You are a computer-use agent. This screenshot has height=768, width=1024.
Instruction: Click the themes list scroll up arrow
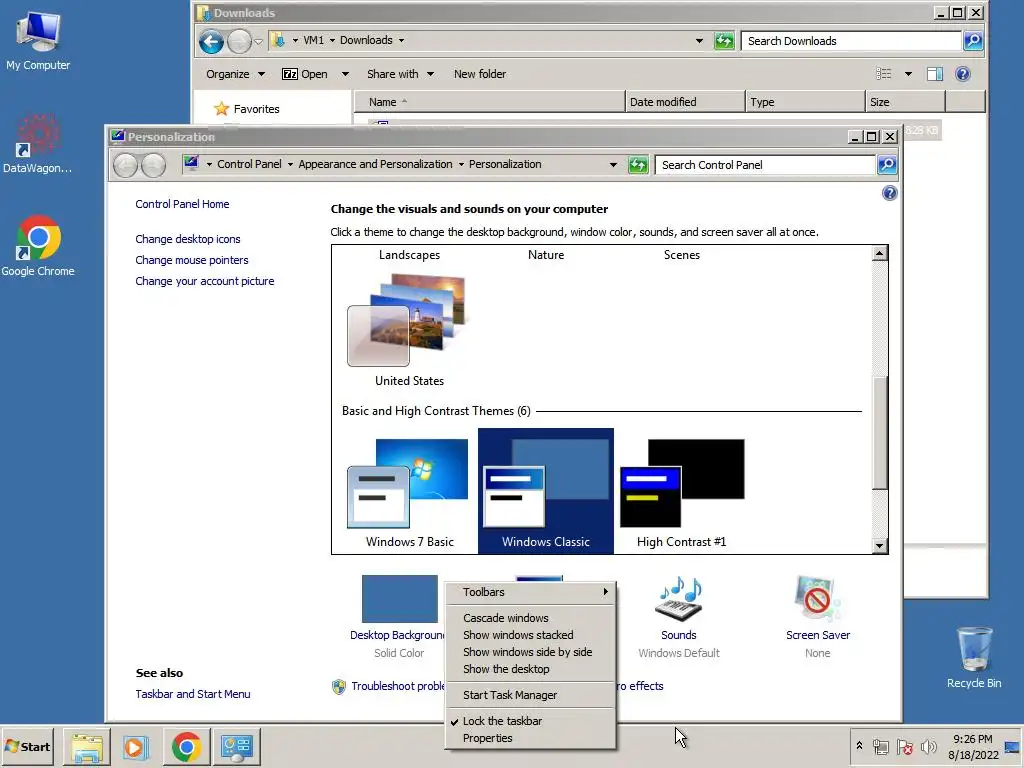[x=880, y=253]
